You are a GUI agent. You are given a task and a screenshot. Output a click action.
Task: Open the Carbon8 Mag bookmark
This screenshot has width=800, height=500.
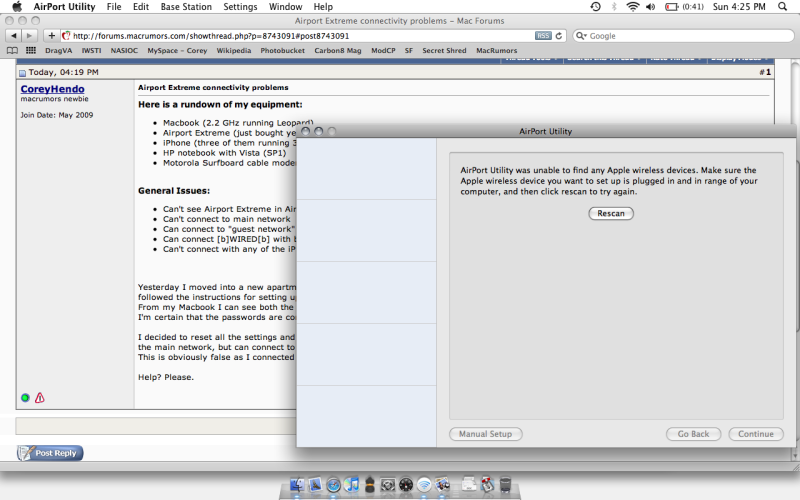point(338,51)
